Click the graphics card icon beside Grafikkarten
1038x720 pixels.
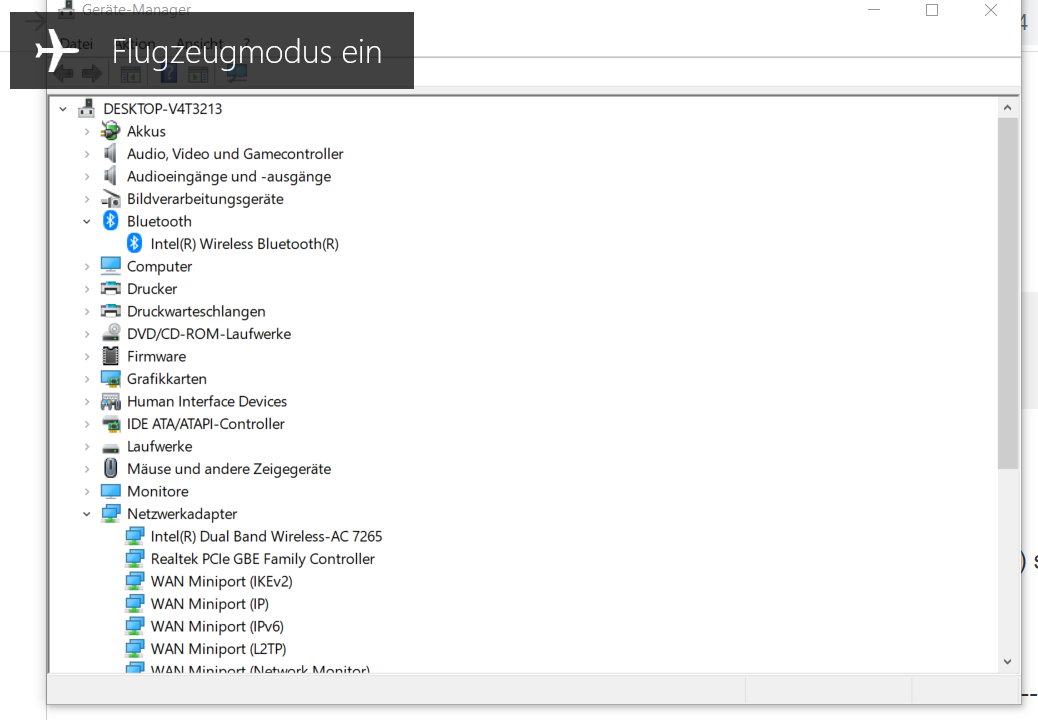tap(110, 378)
